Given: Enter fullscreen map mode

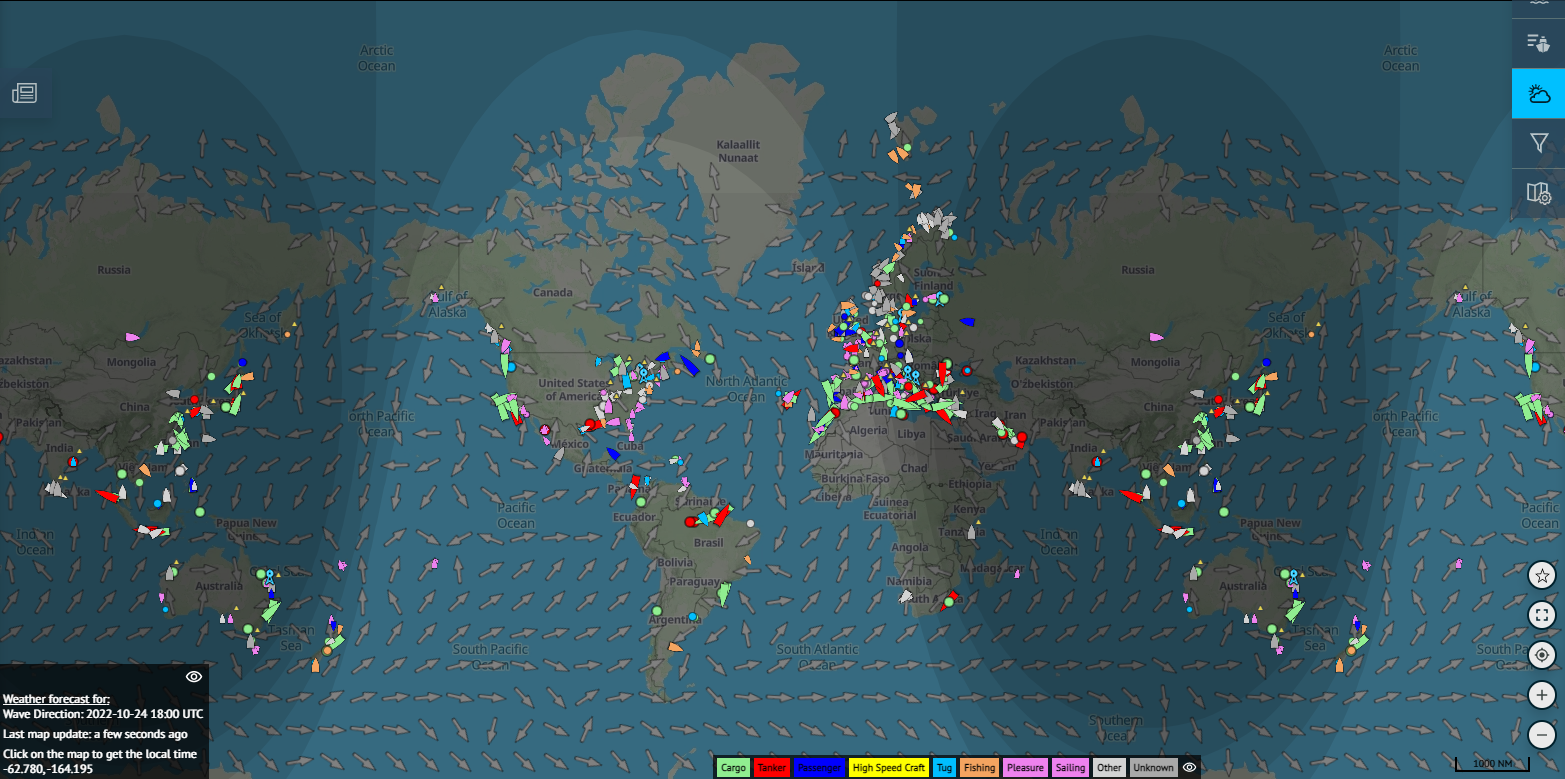Looking at the screenshot, I should click(1542, 615).
